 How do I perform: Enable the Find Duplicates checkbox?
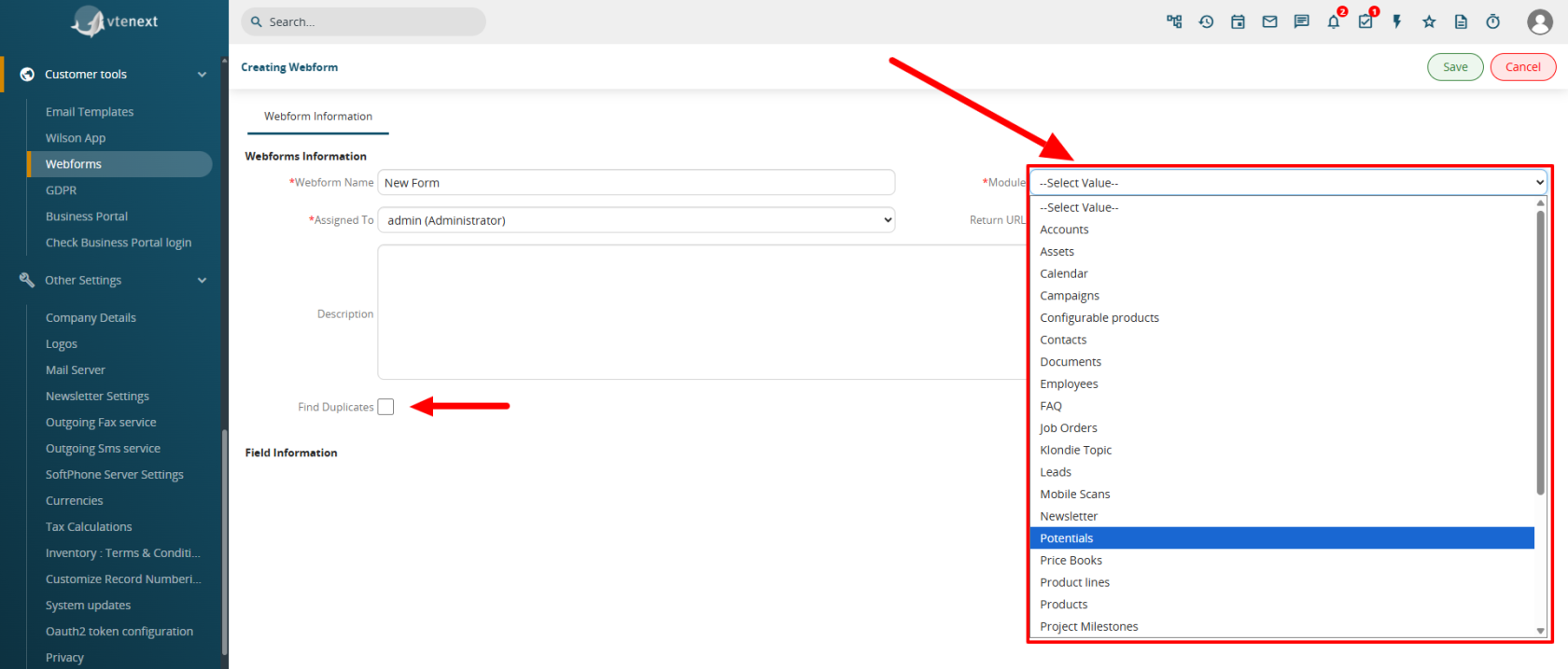coord(385,407)
